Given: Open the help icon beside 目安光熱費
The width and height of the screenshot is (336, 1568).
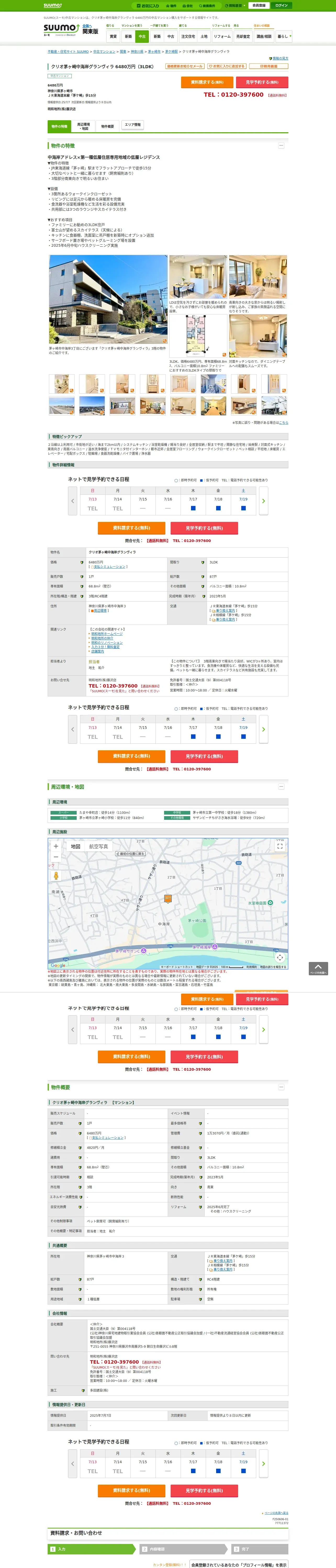Looking at the screenshot, I should click(x=80, y=1207).
